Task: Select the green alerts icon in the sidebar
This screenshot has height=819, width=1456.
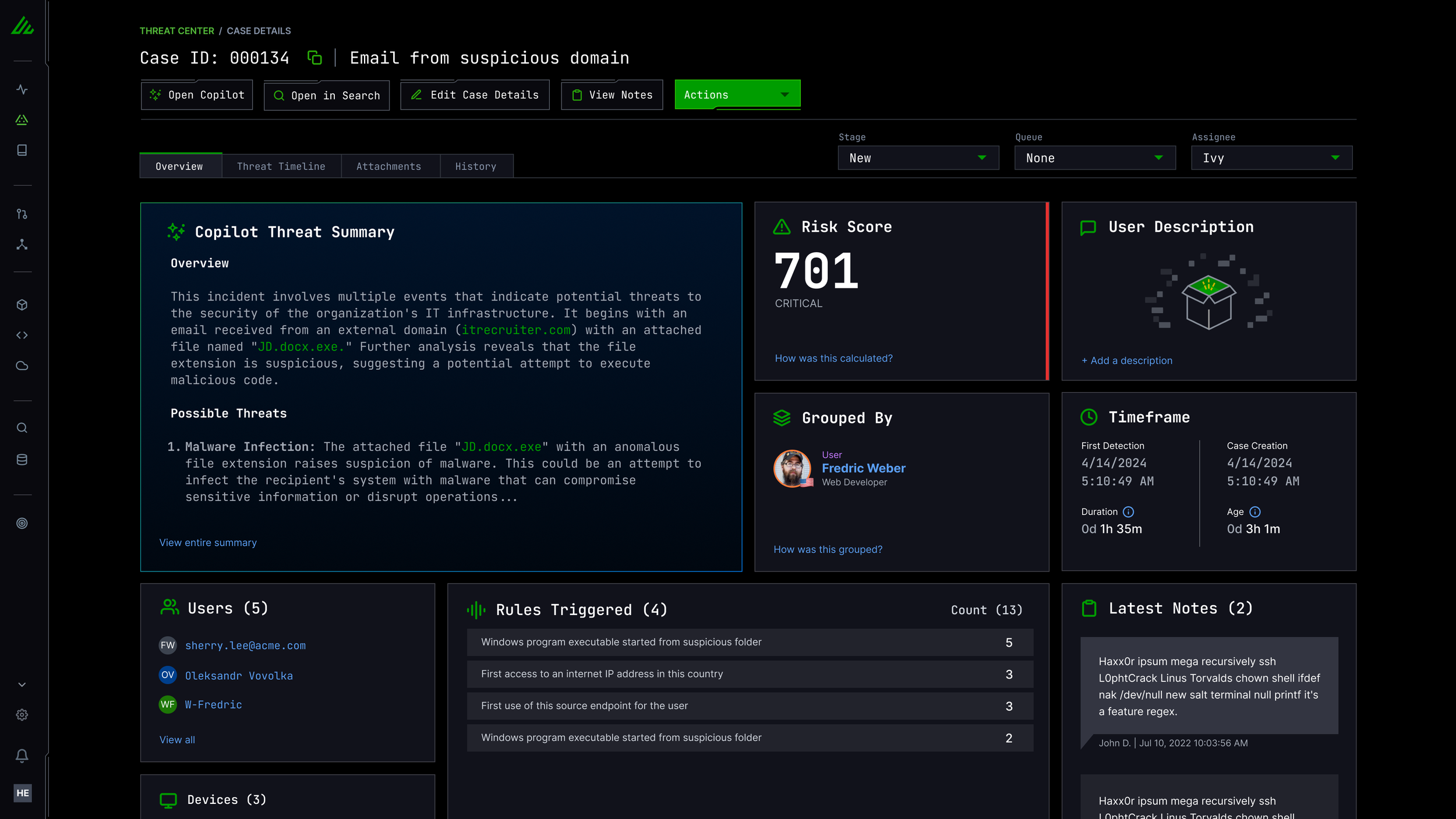Action: tap(22, 120)
